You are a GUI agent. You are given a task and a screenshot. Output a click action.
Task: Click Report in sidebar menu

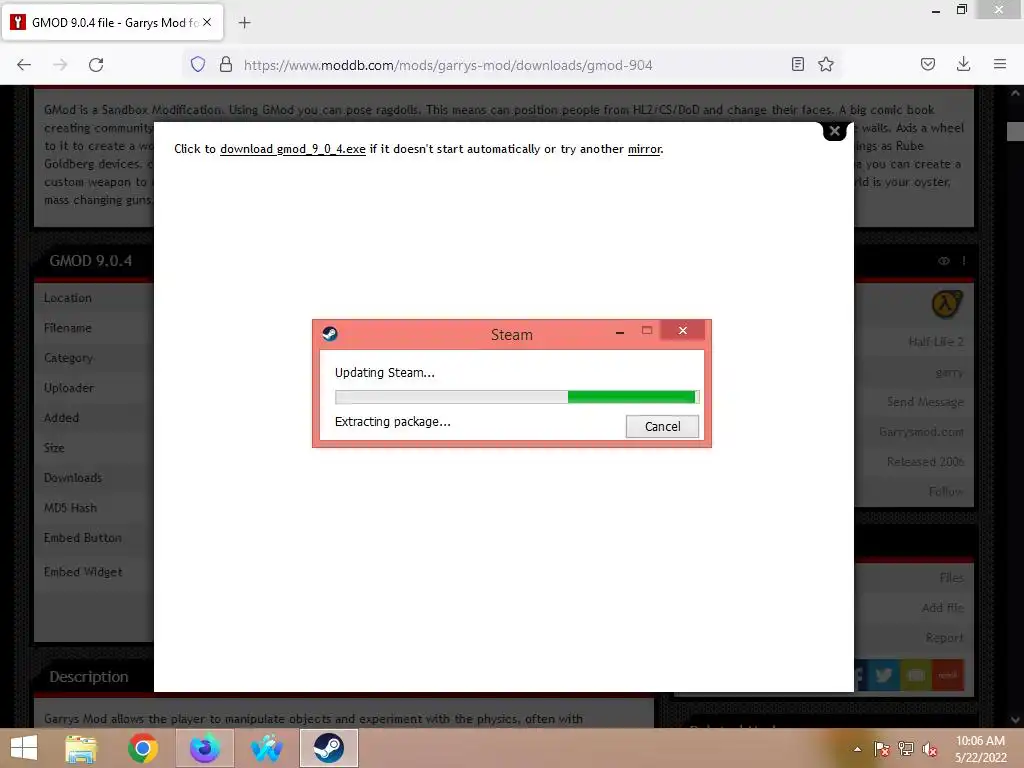[x=944, y=637]
